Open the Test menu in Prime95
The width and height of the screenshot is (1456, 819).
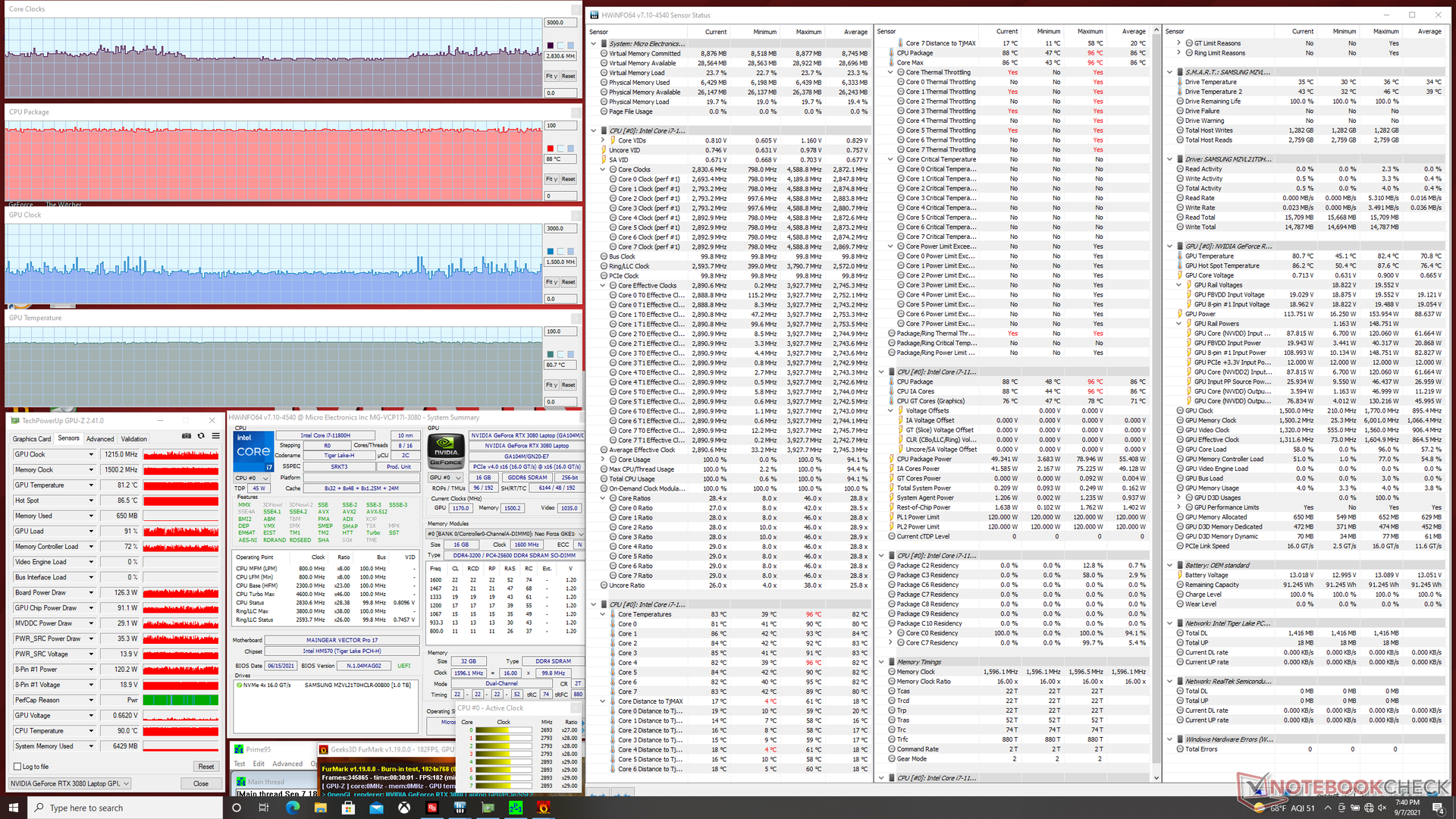tap(240, 764)
